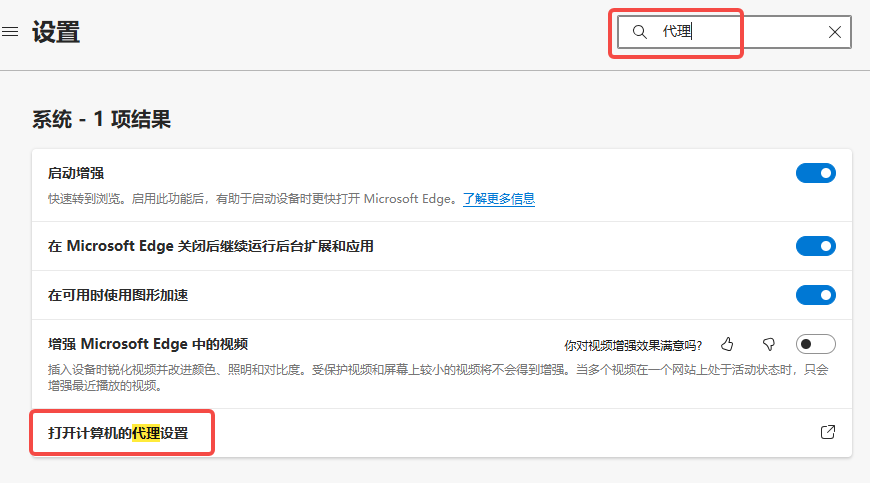
Task: Open the 了解更多信息 link
Action: tap(499, 199)
